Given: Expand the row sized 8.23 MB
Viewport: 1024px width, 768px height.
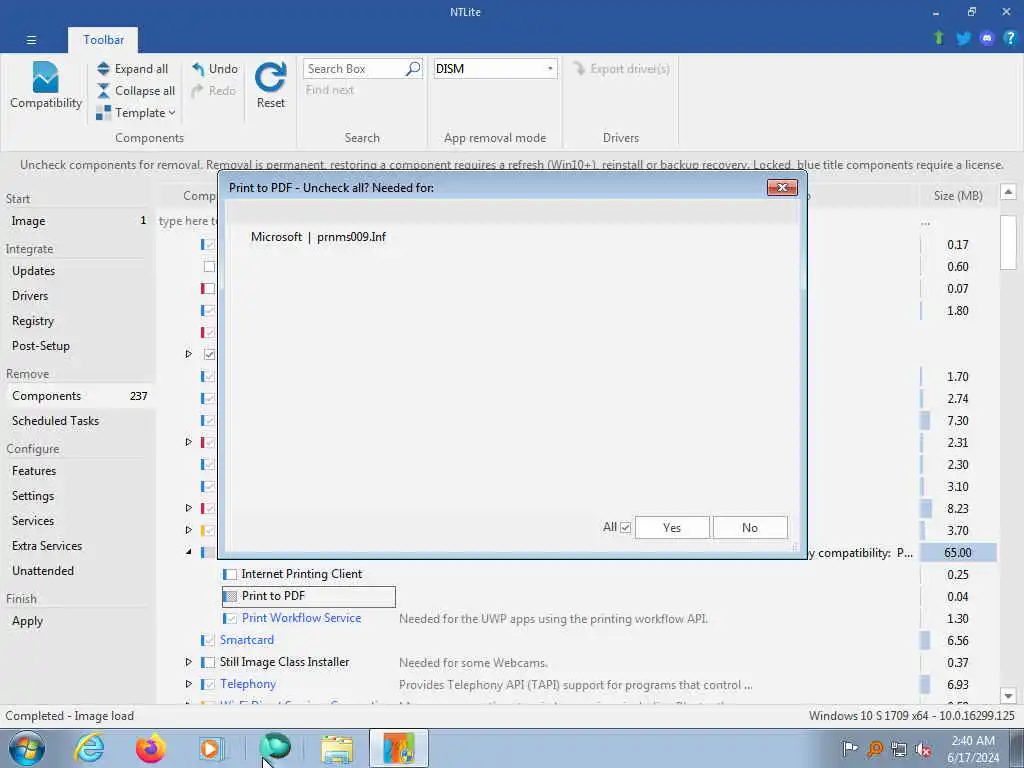Looking at the screenshot, I should tap(189, 508).
